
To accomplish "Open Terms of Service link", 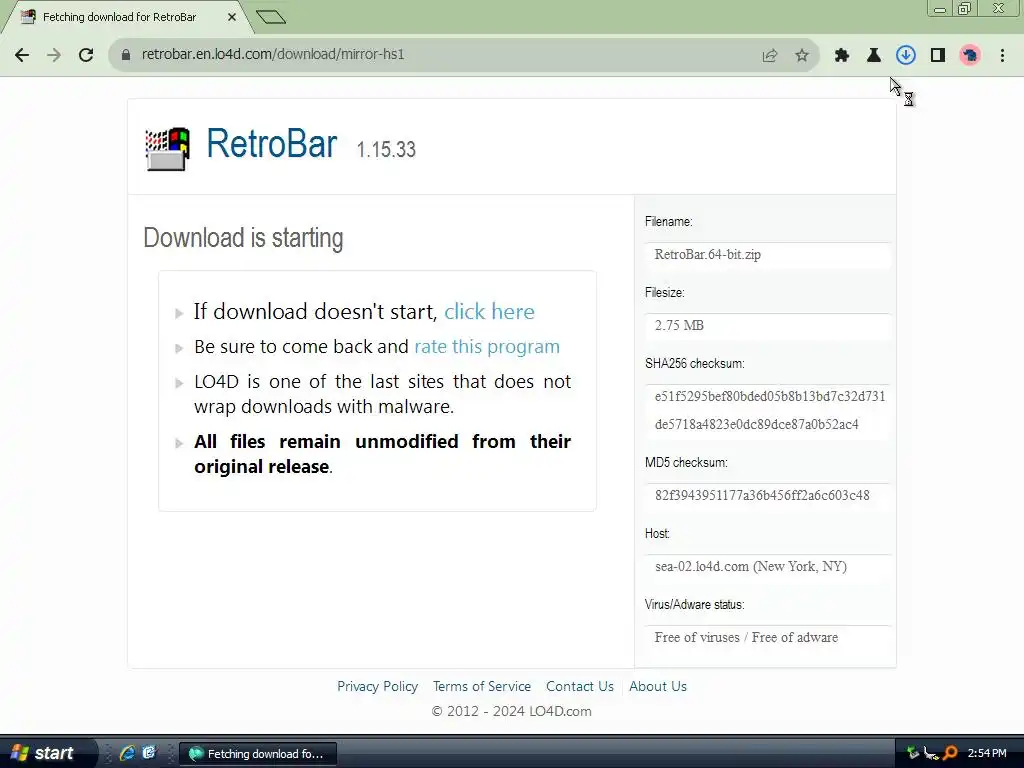I will [x=482, y=686].
